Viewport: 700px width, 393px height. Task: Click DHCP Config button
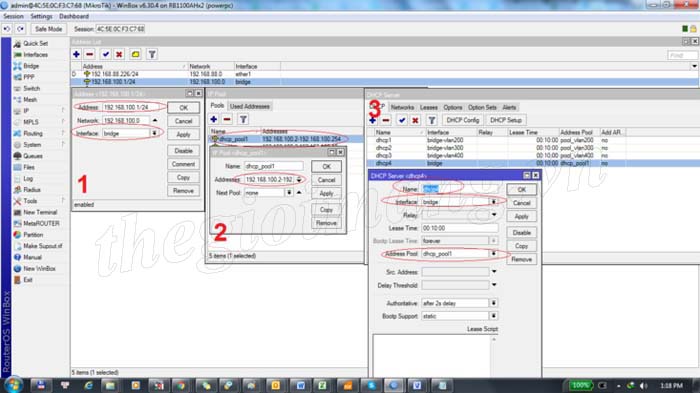tap(462, 120)
